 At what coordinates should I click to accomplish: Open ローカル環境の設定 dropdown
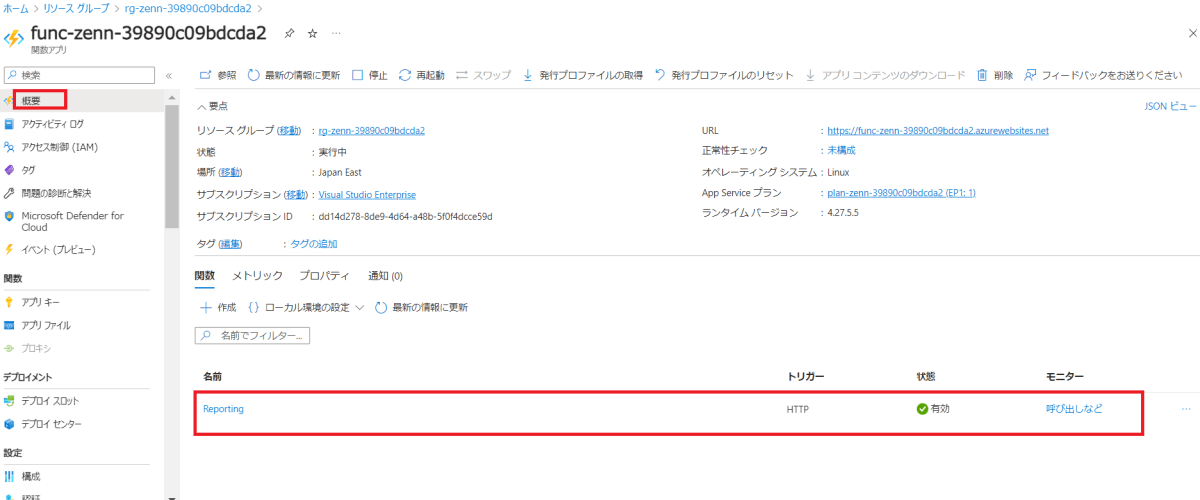click(x=306, y=307)
